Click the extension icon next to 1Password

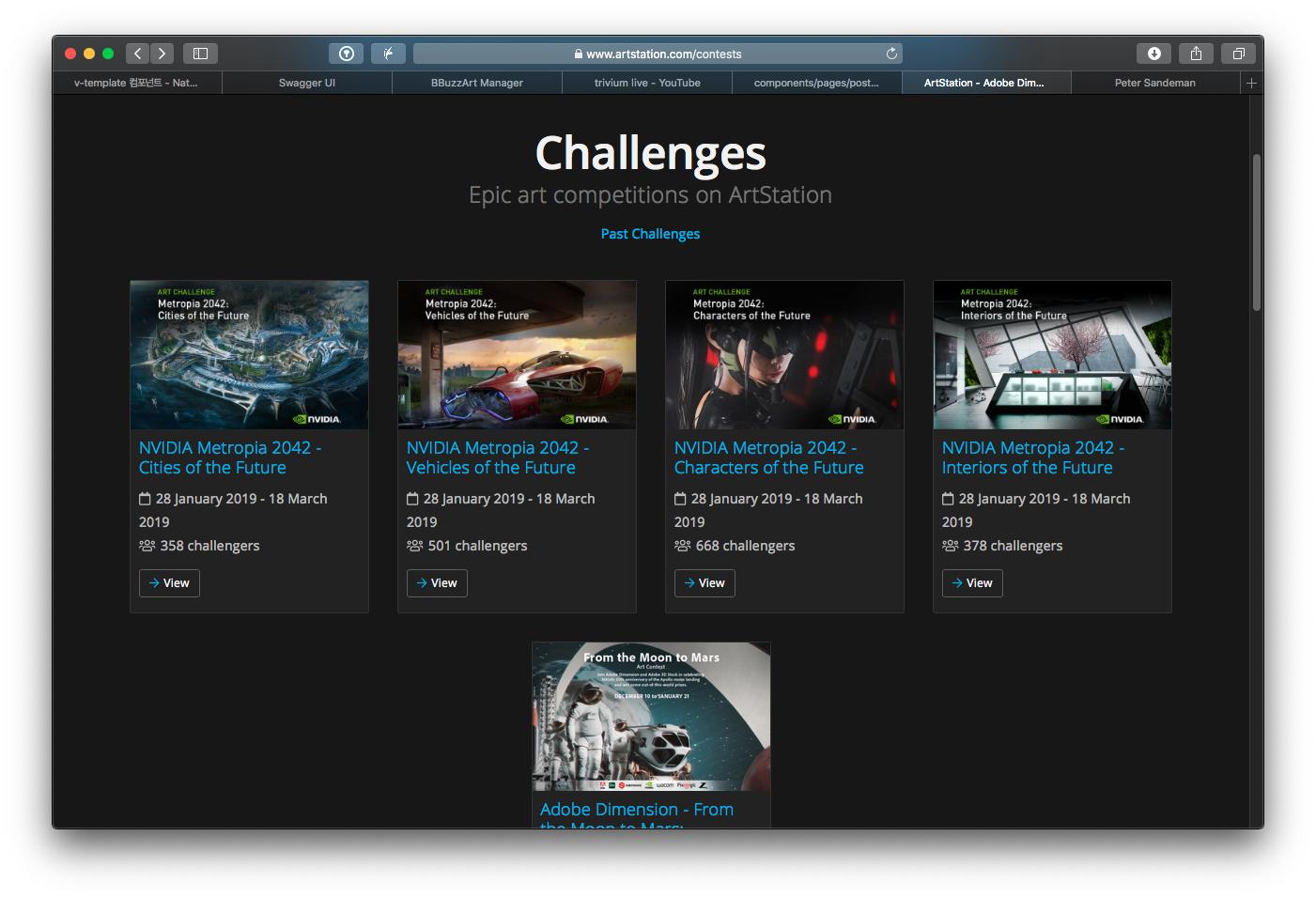tap(388, 54)
